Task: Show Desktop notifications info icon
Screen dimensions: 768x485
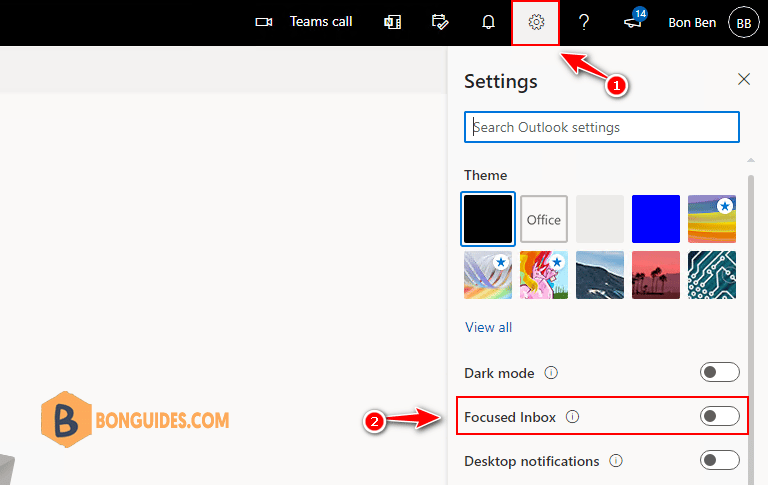Action: click(616, 461)
